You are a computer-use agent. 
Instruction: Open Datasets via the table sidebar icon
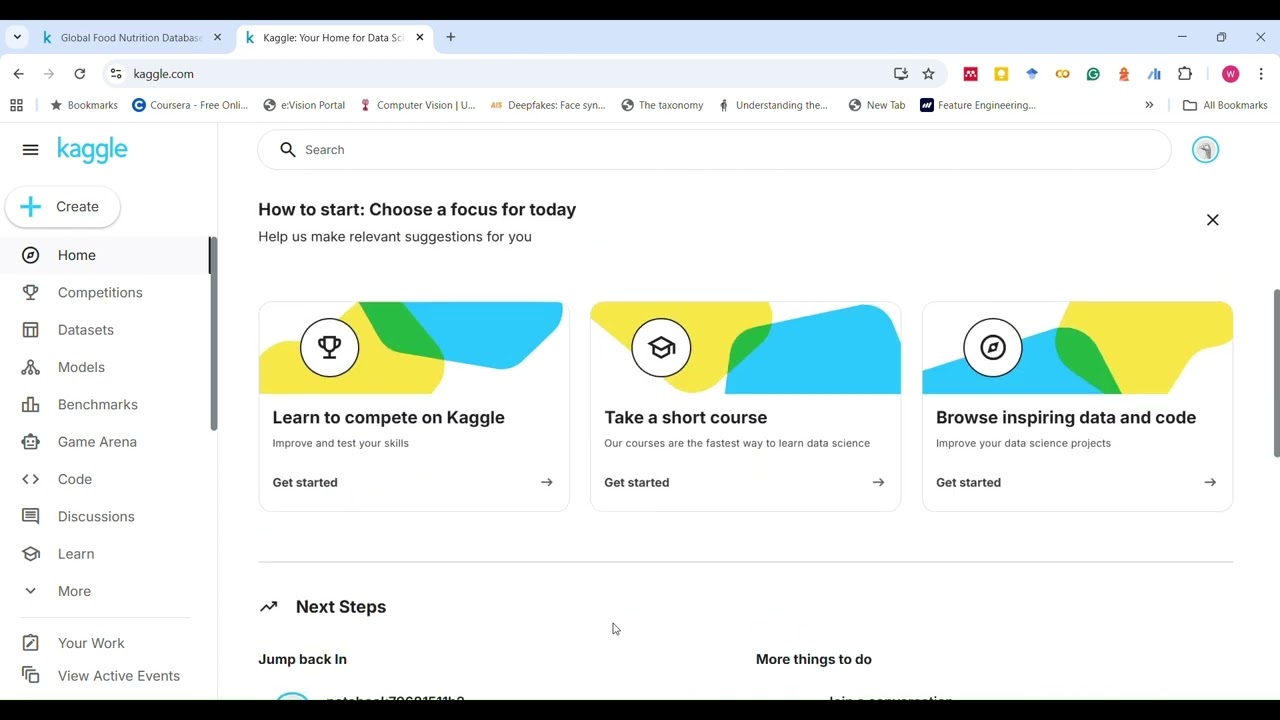[31, 330]
